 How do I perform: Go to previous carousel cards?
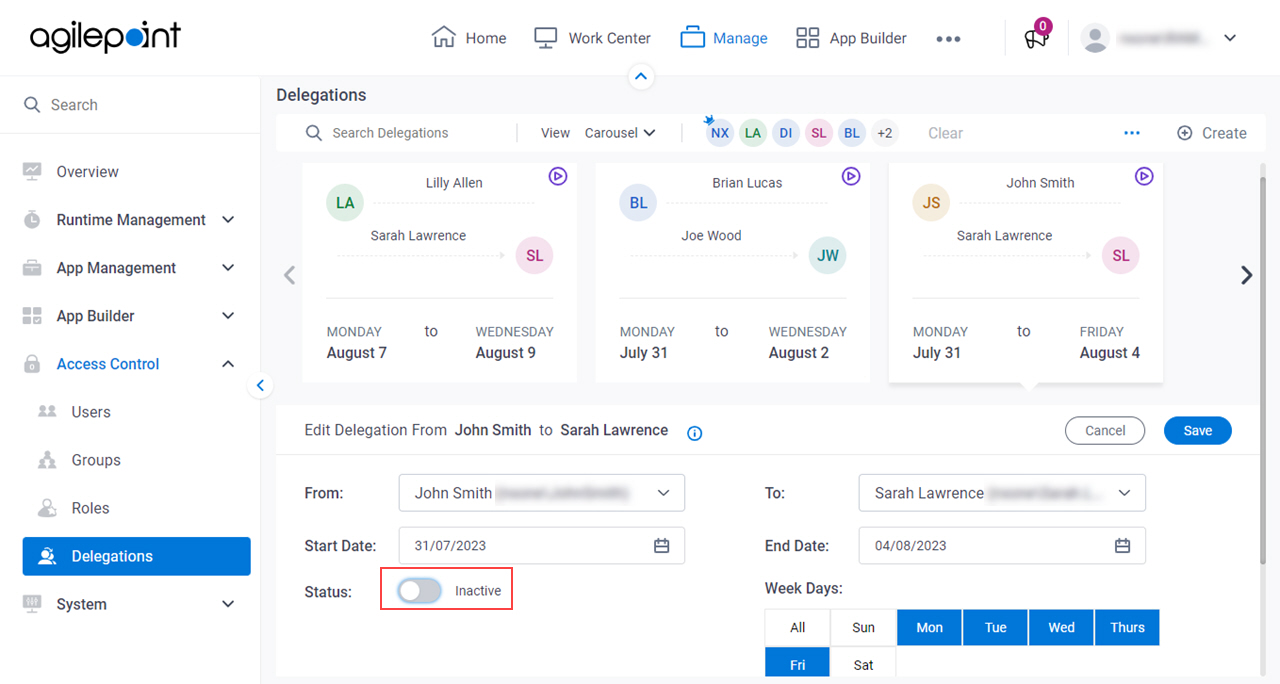point(289,275)
